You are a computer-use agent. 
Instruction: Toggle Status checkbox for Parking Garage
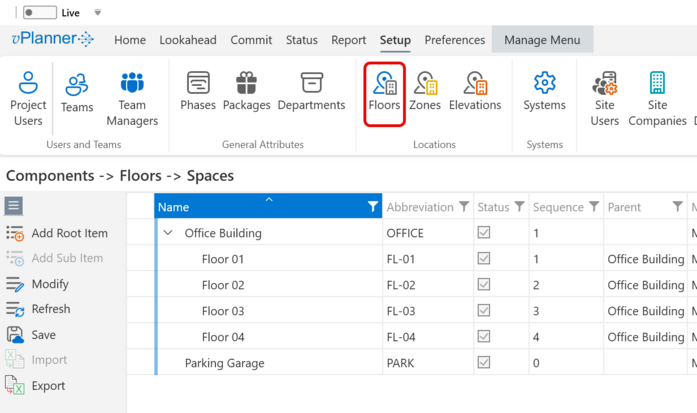click(484, 363)
